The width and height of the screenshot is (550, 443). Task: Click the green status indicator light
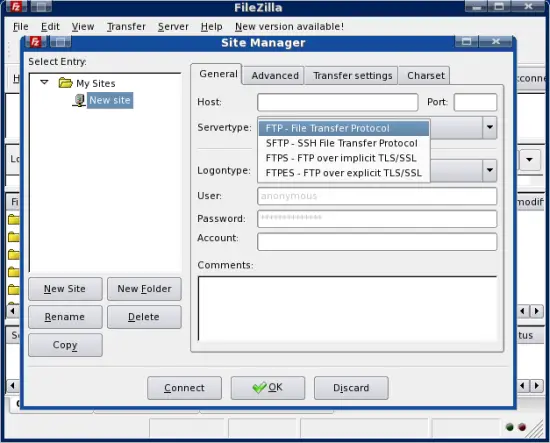[510, 427]
